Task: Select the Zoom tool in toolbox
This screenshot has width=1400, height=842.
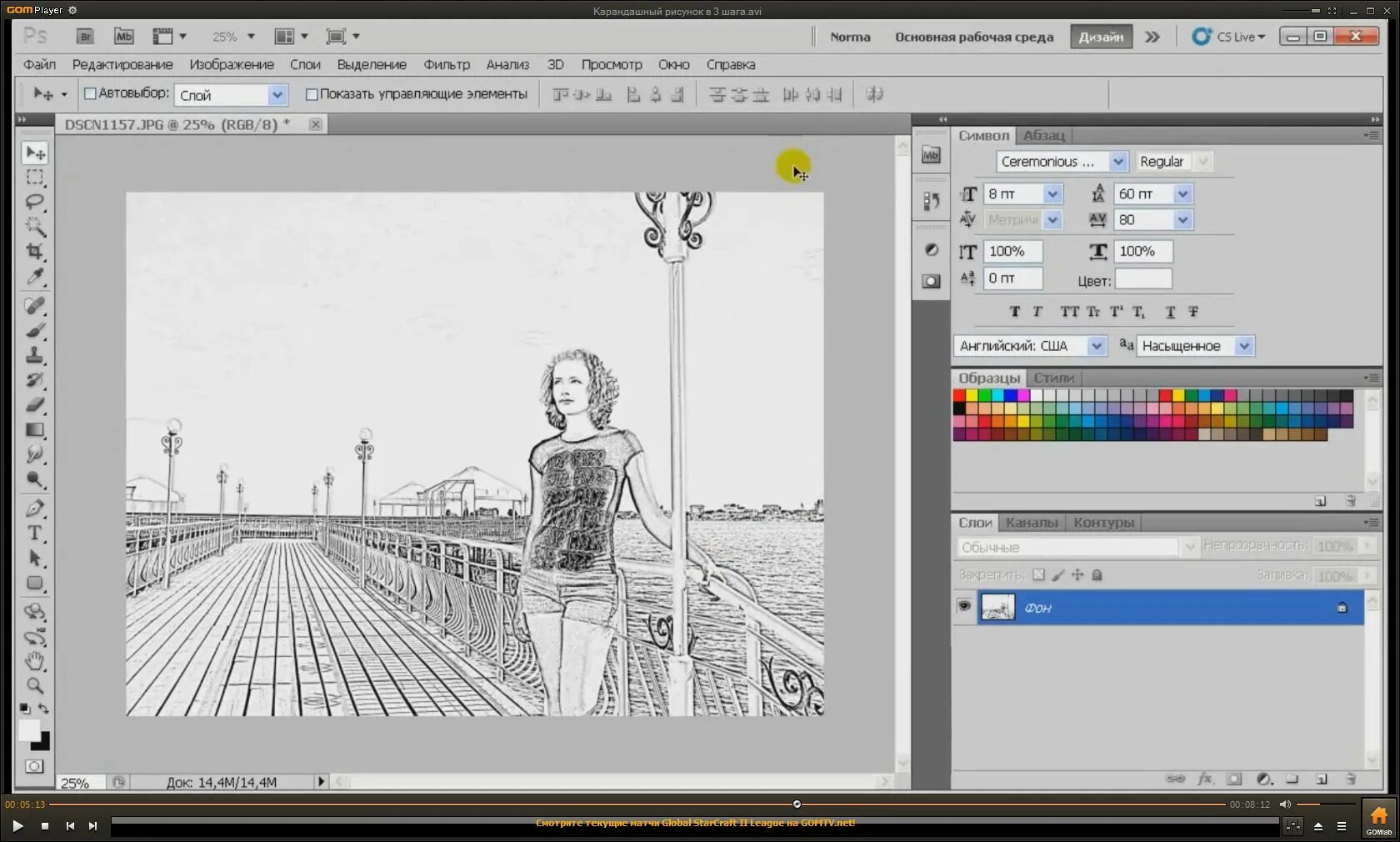Action: [34, 686]
